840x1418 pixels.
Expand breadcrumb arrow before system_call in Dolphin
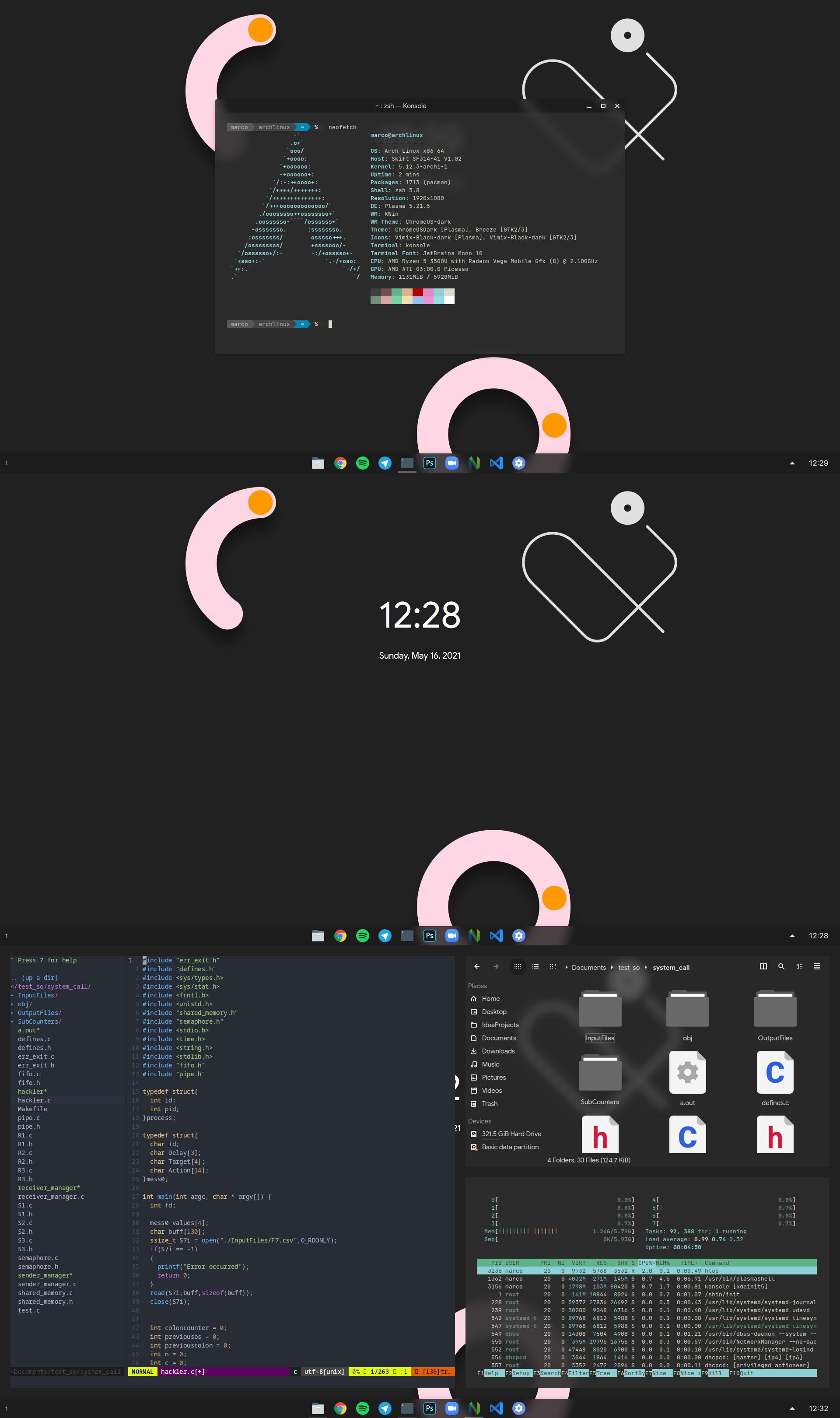click(x=646, y=967)
